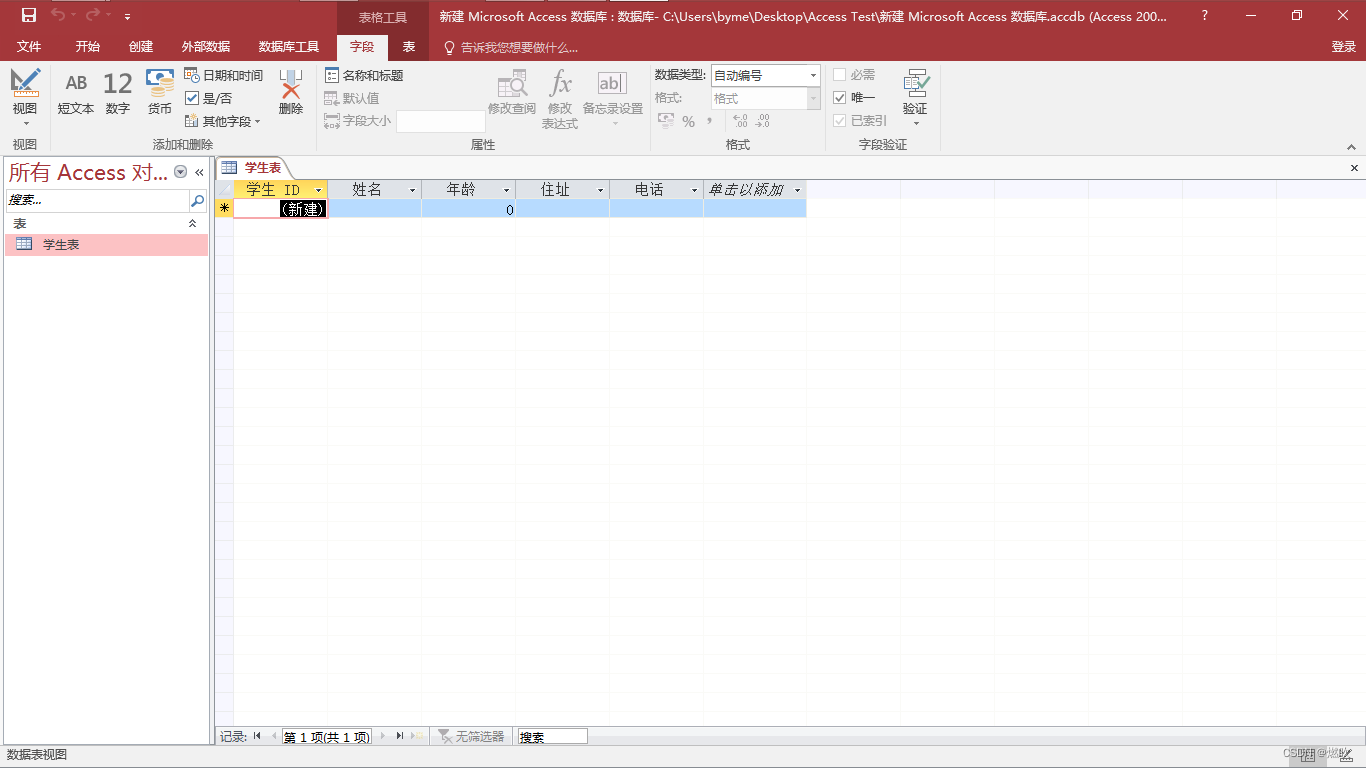Image resolution: width=1366 pixels, height=768 pixels.
Task: Go to previous record button
Action: tap(273, 736)
